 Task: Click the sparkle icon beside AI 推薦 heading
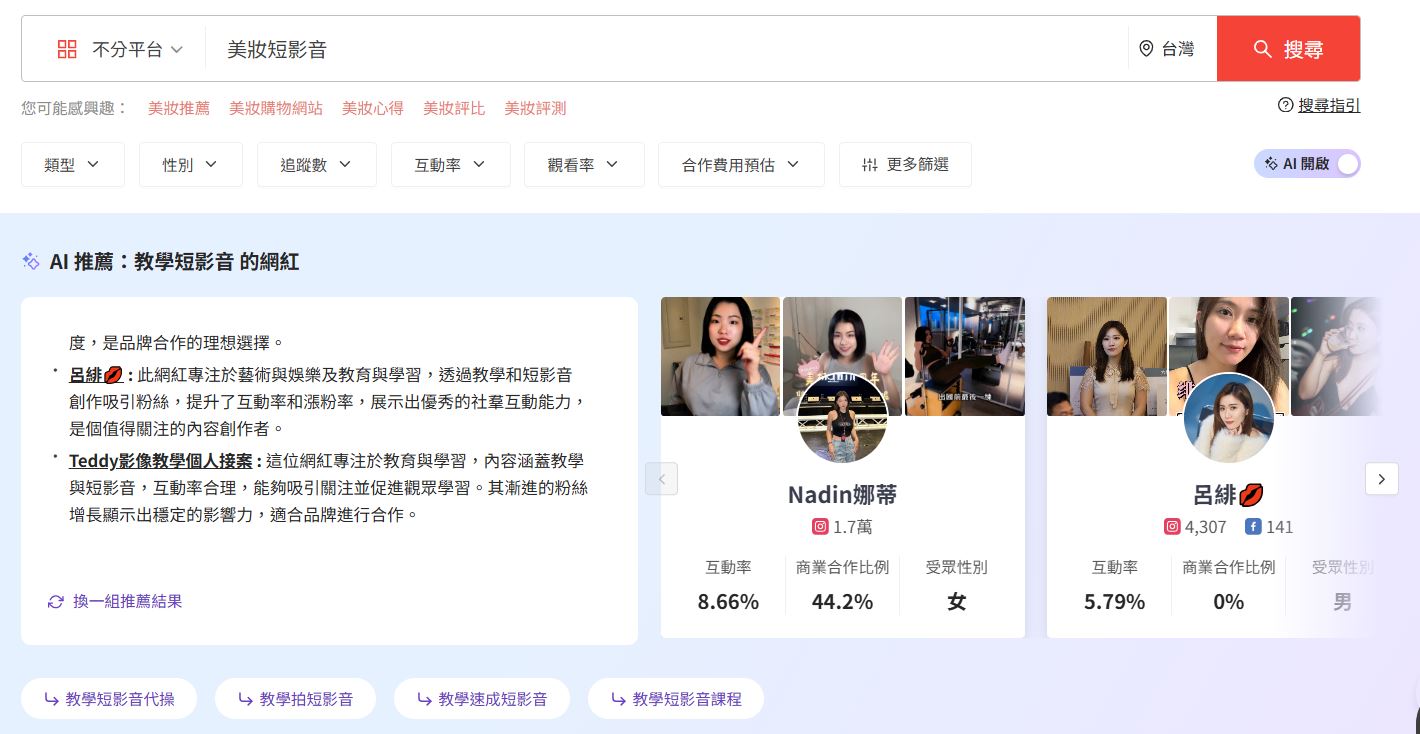coord(31,261)
